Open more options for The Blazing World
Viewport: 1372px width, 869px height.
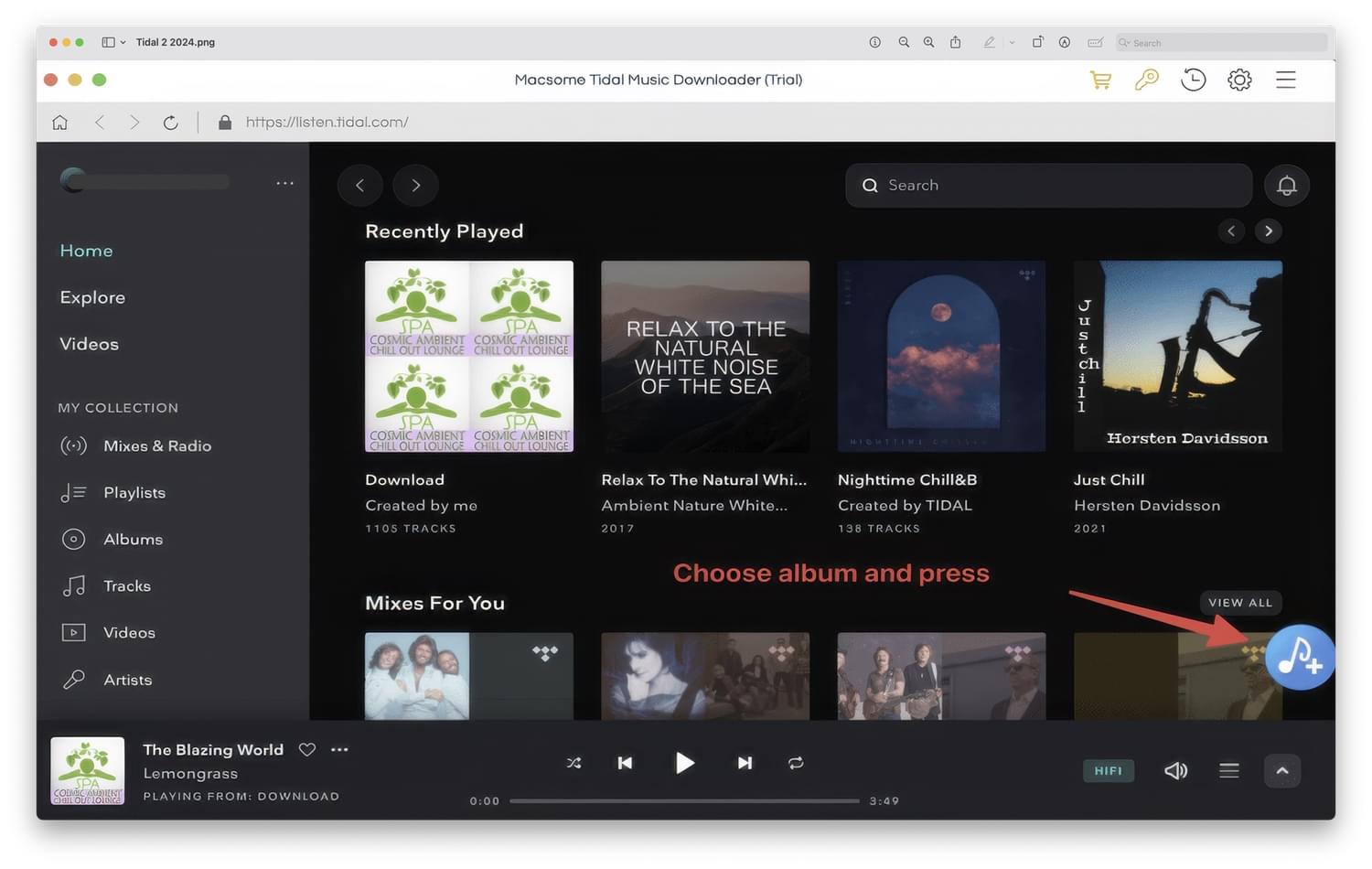pos(339,749)
